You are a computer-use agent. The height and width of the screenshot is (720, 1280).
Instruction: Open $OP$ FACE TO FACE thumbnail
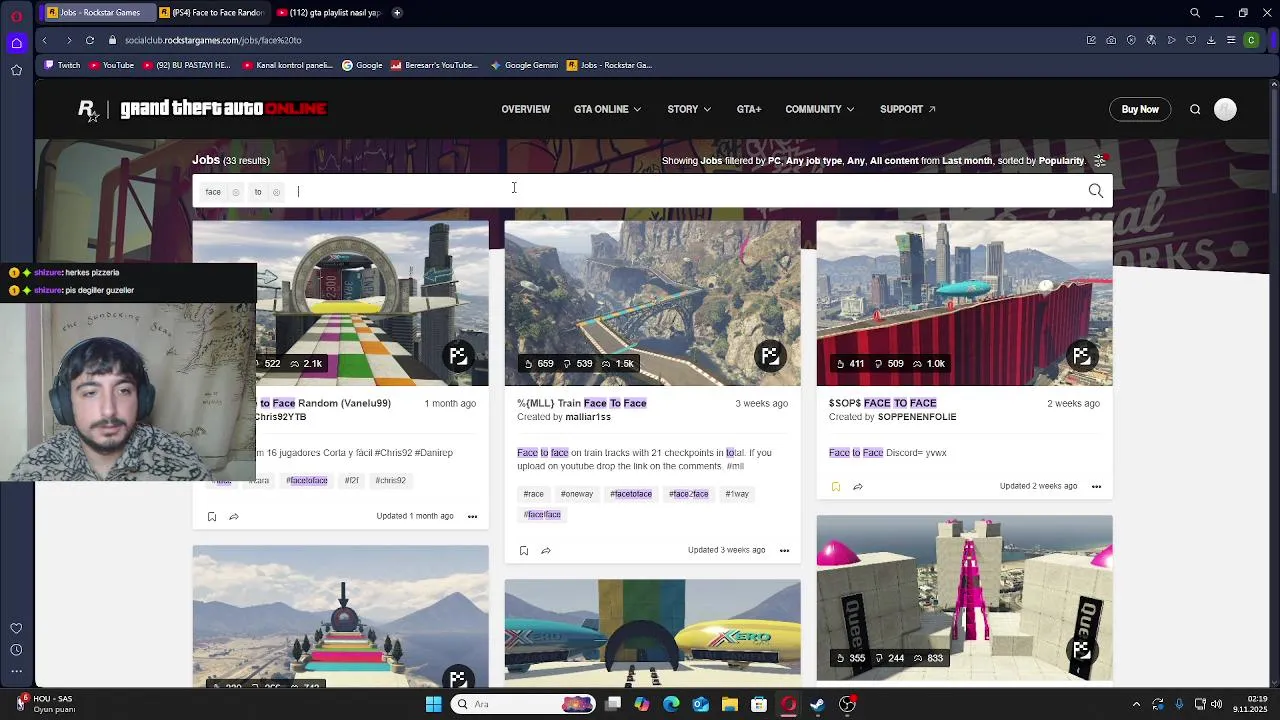tap(964, 304)
